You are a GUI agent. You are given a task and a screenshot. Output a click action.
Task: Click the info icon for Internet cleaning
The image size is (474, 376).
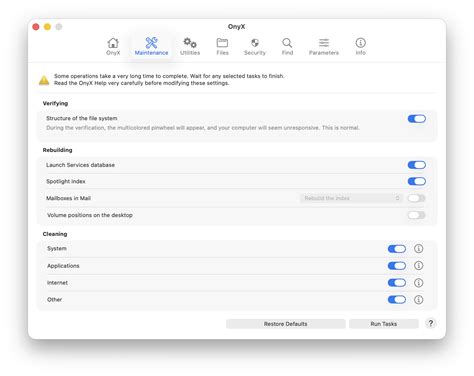[x=419, y=283]
